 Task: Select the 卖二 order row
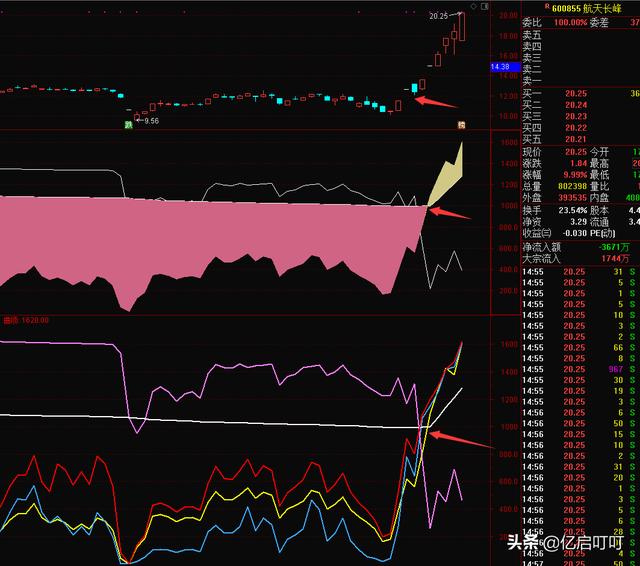[x=581, y=69]
